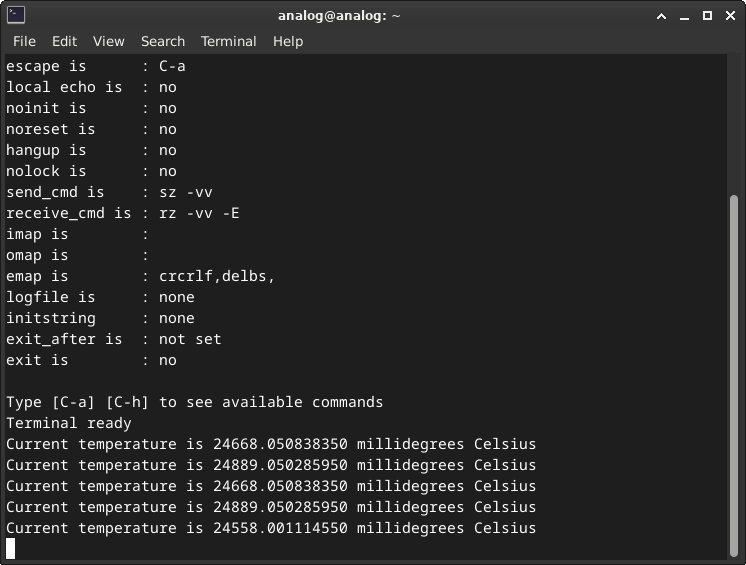
Task: Minimize the terminal window
Action: point(685,15)
